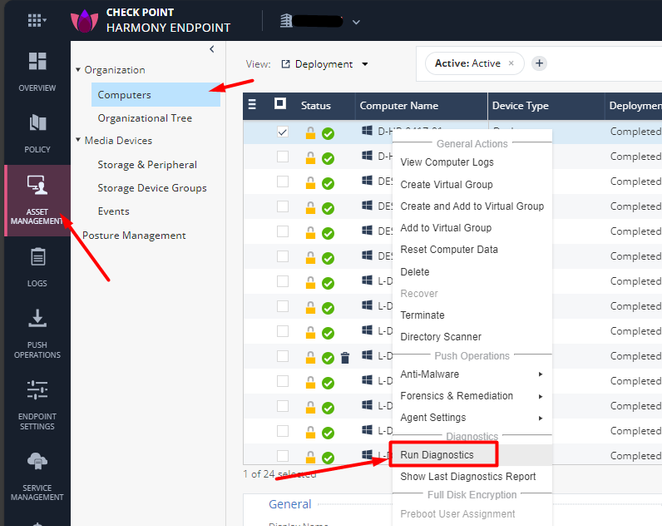The image size is (662, 526).
Task: Remove the Active filter chip
Action: pyautogui.click(x=511, y=63)
